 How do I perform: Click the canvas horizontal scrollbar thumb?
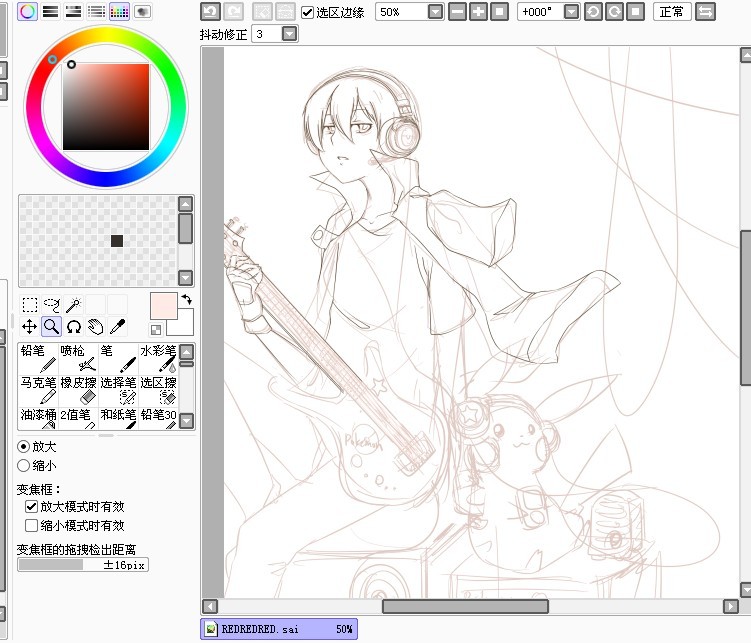[x=465, y=607]
